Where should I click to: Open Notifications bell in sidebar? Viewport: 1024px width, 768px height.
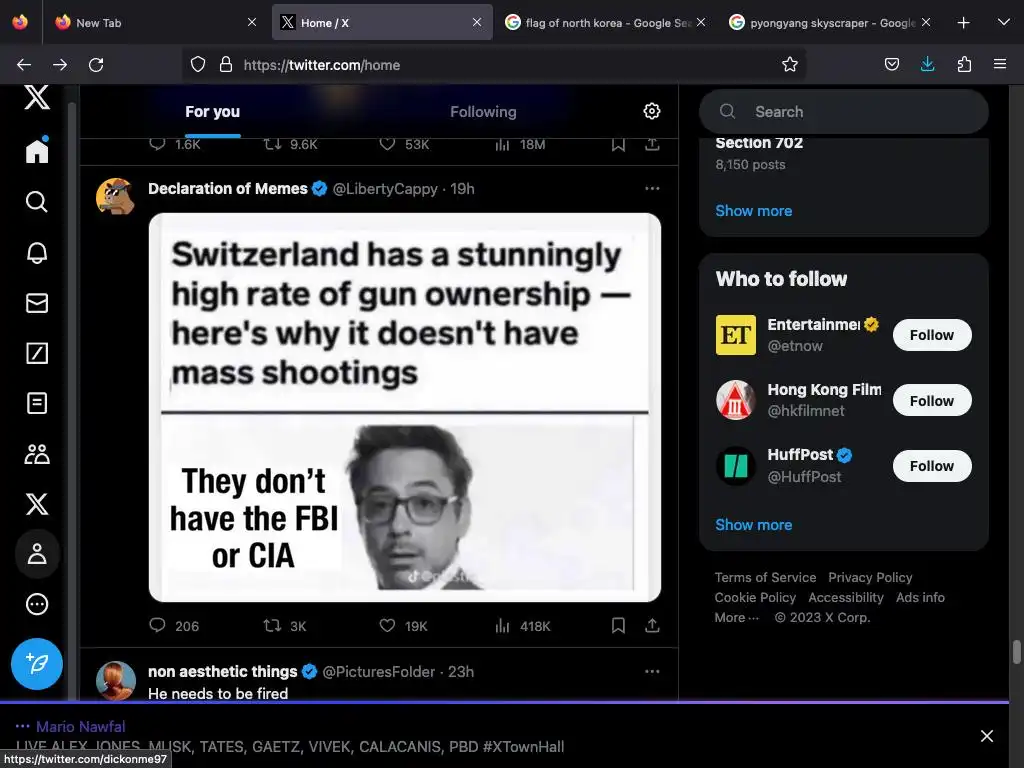point(37,252)
